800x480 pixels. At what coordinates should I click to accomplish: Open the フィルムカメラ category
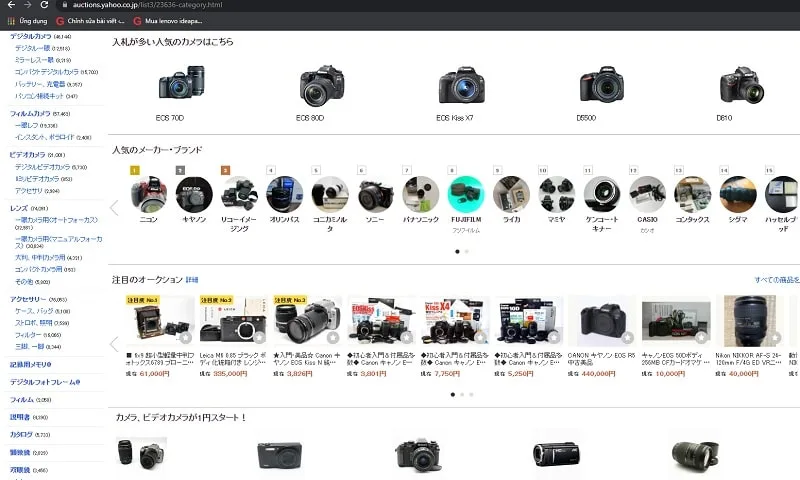(x=30, y=113)
